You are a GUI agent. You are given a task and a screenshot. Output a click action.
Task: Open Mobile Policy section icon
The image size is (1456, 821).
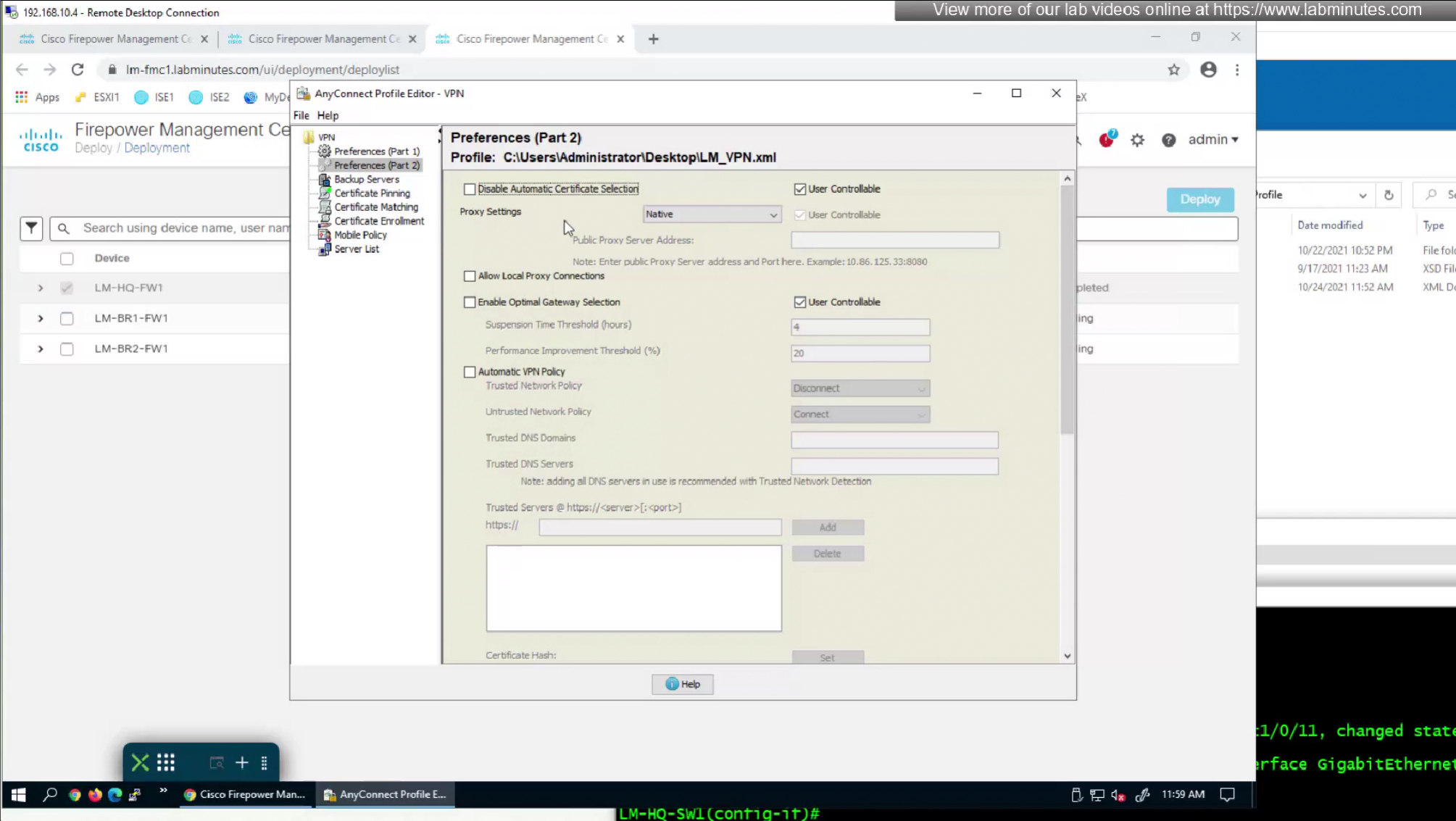(325, 235)
